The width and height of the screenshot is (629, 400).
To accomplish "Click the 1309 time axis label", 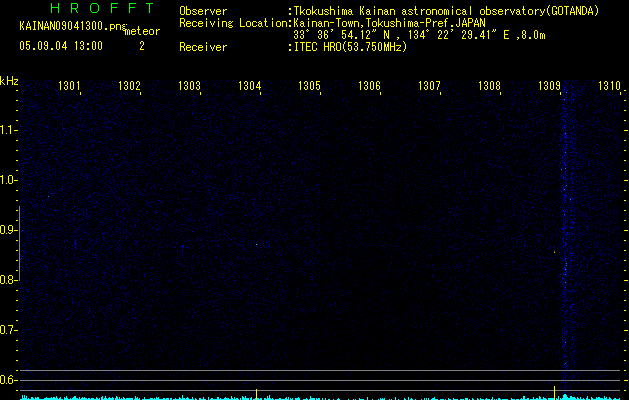I will [549, 86].
